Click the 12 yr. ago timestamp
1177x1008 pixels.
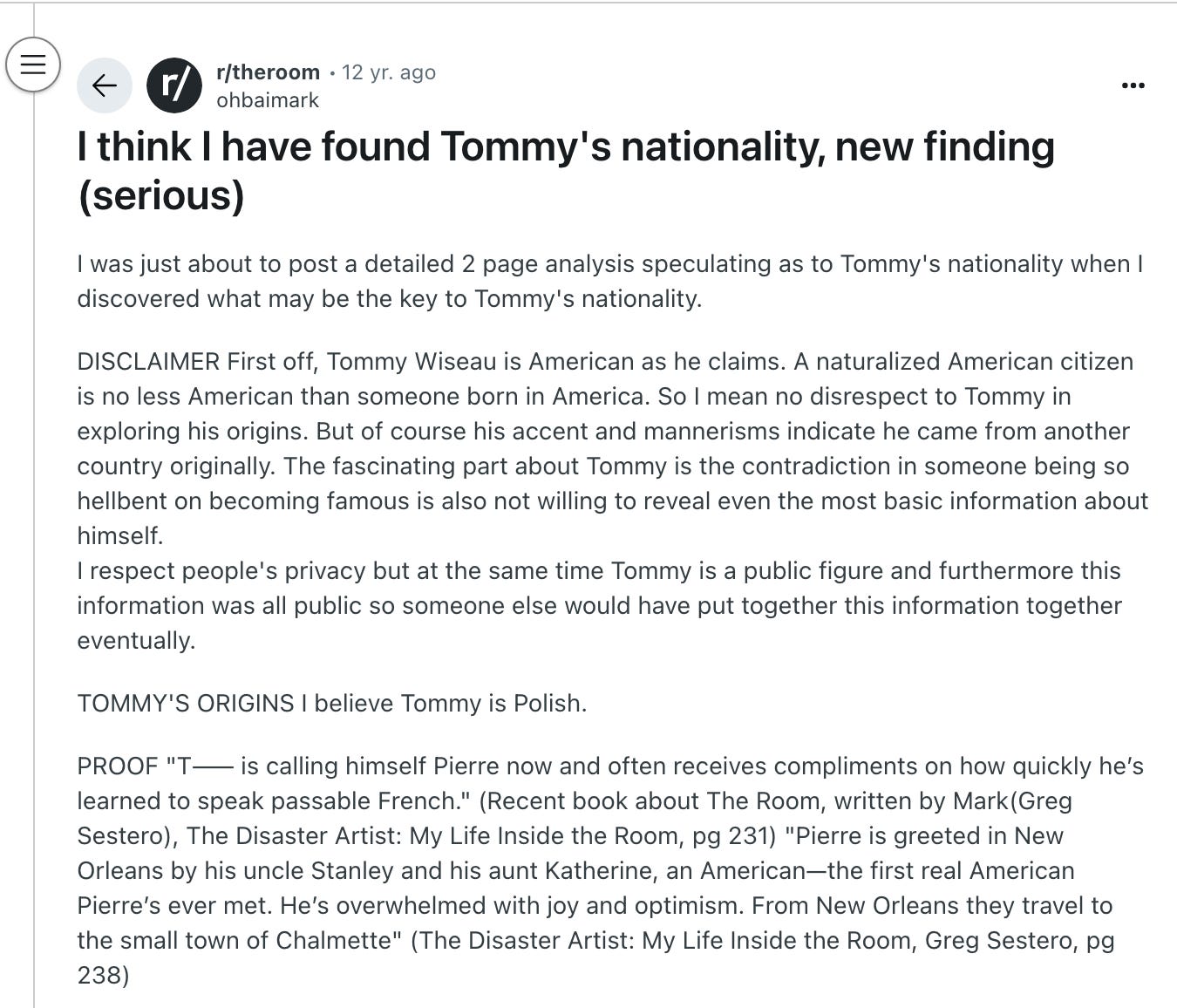coord(389,72)
